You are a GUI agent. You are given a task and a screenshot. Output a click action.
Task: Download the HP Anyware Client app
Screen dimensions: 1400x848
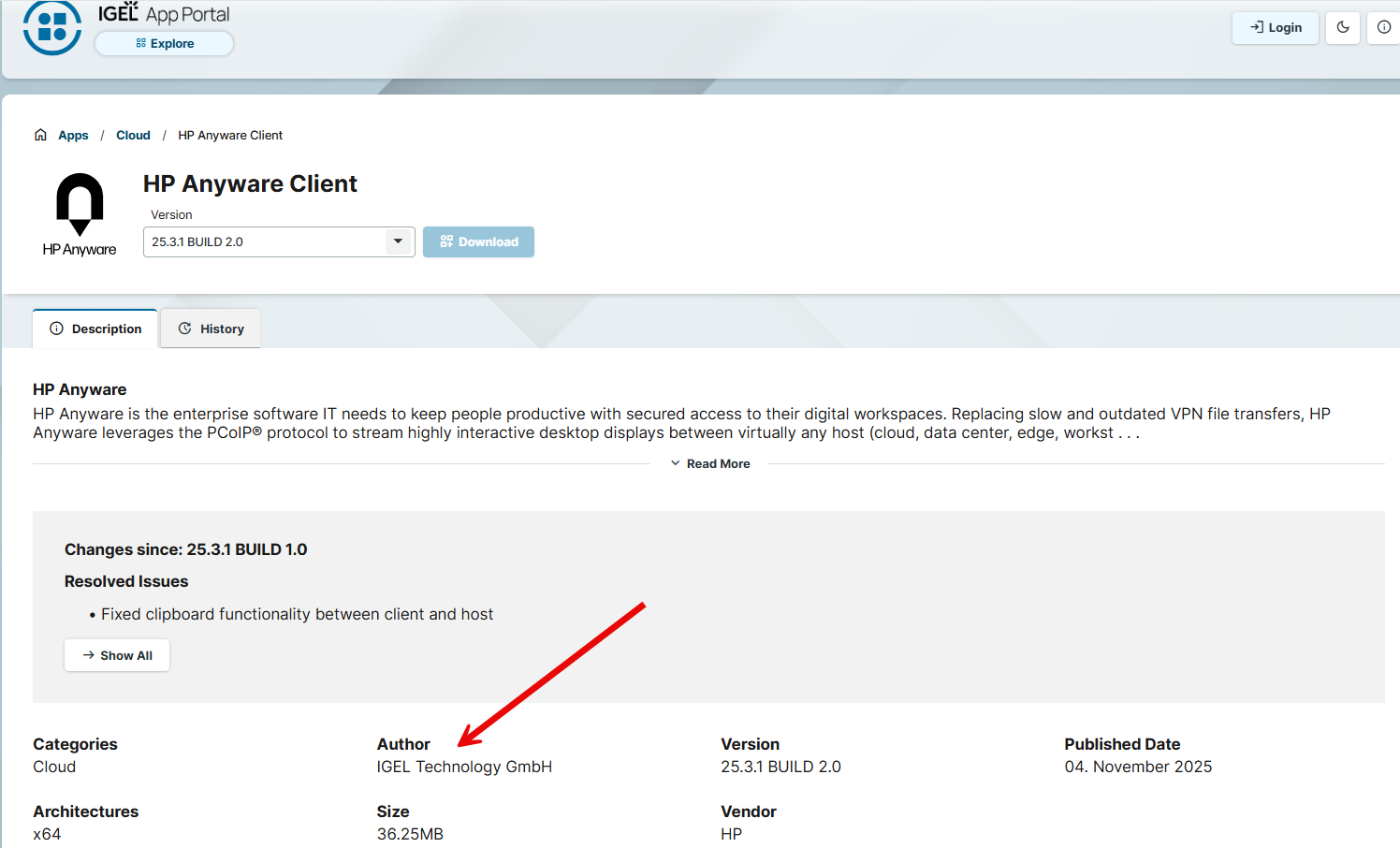(478, 241)
